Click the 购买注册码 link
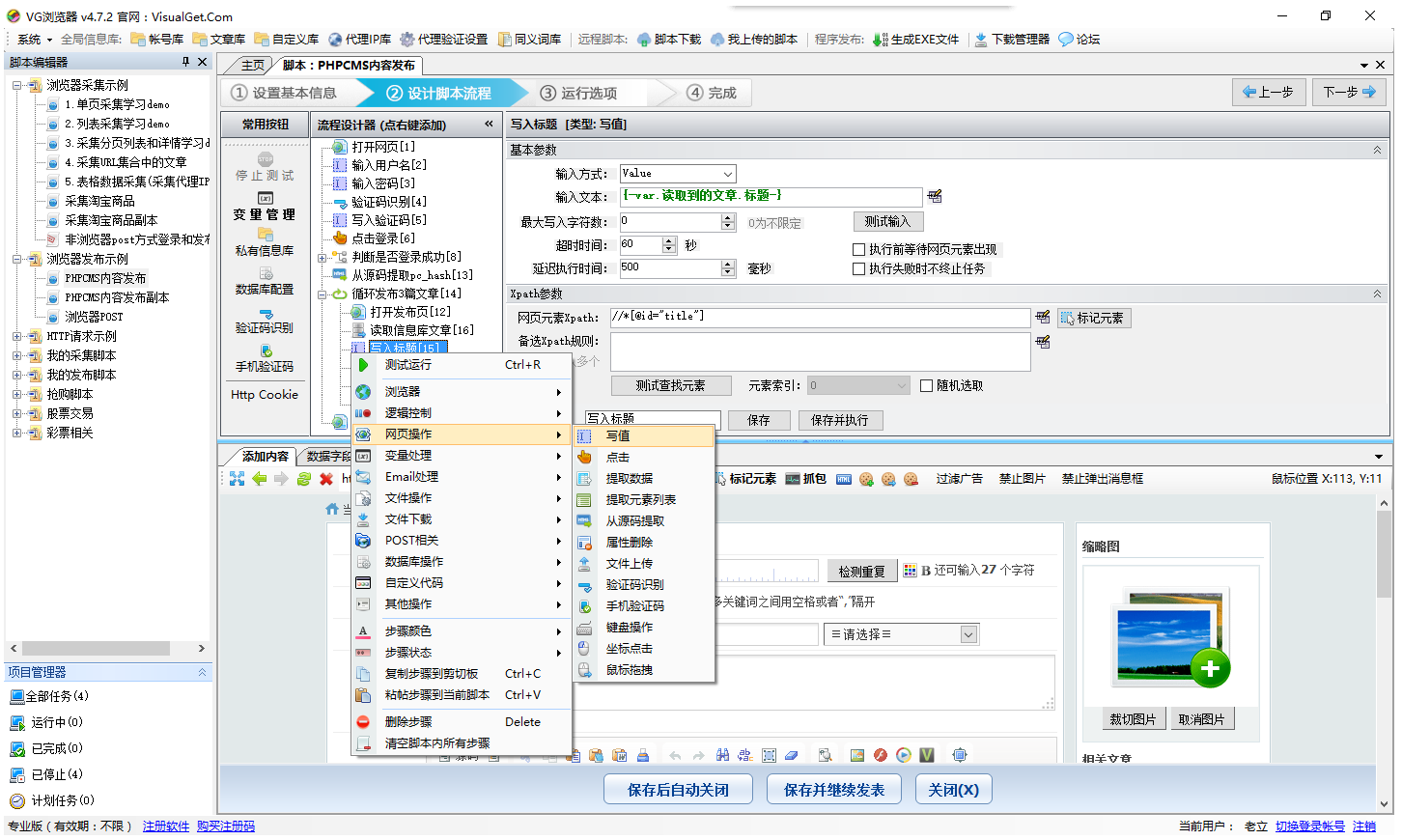Image resolution: width=1402 pixels, height=840 pixels. (226, 826)
